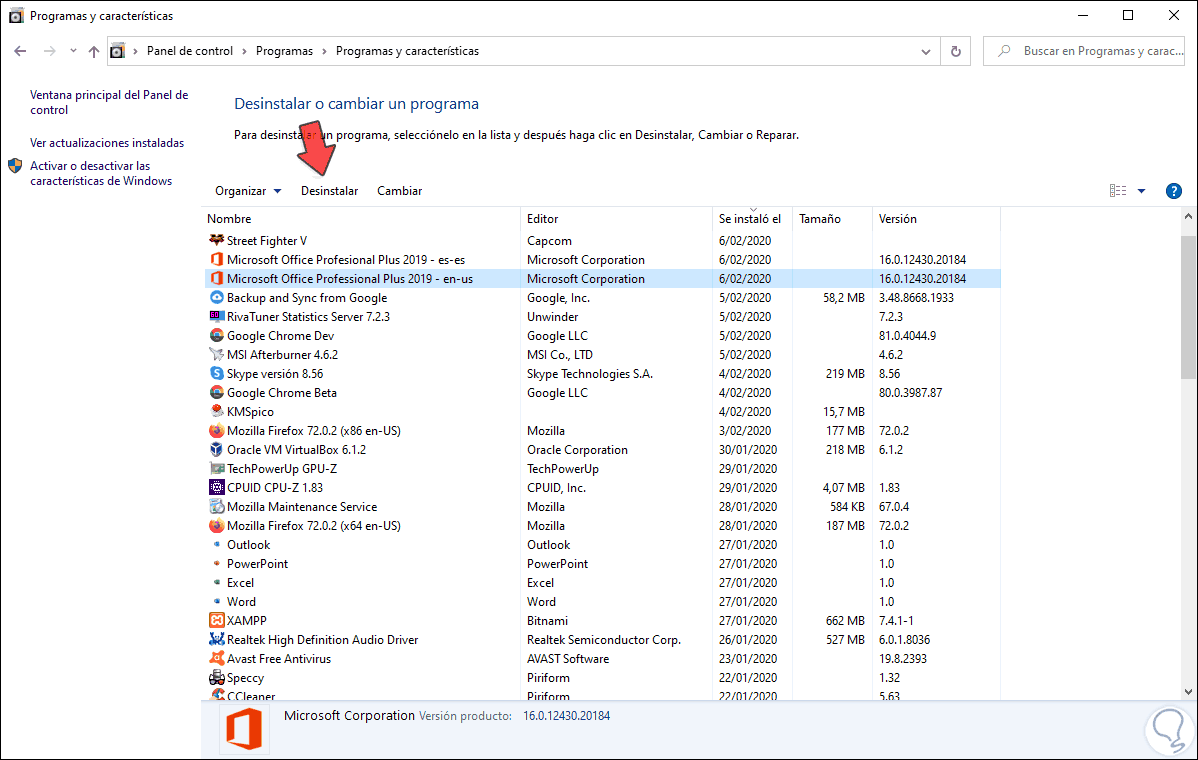Screen dimensions: 1198x760
Task: Click the Office icon beside Professional Plus en-us
Action: point(216,279)
